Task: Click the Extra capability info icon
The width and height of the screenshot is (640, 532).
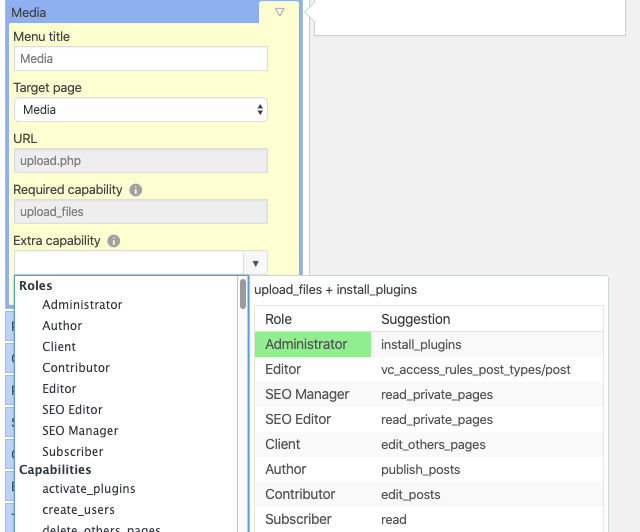Action: point(113,241)
